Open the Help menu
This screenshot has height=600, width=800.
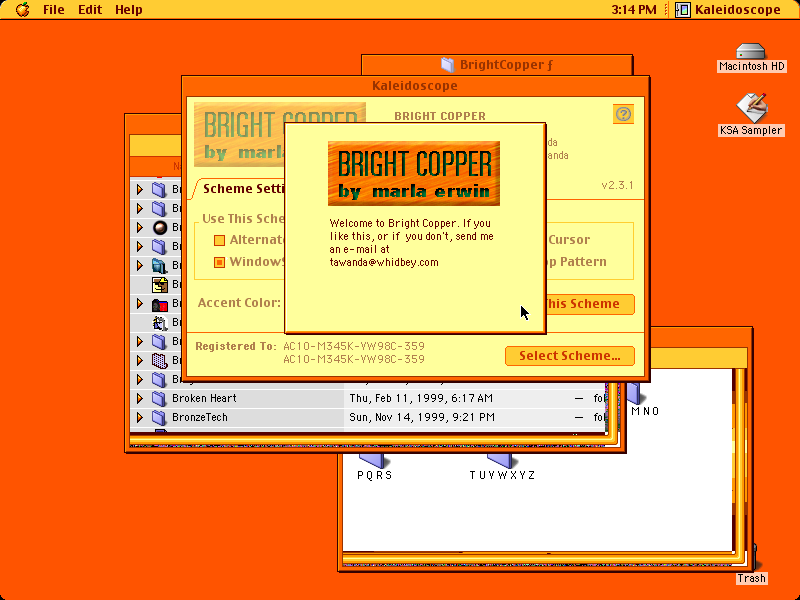129,10
